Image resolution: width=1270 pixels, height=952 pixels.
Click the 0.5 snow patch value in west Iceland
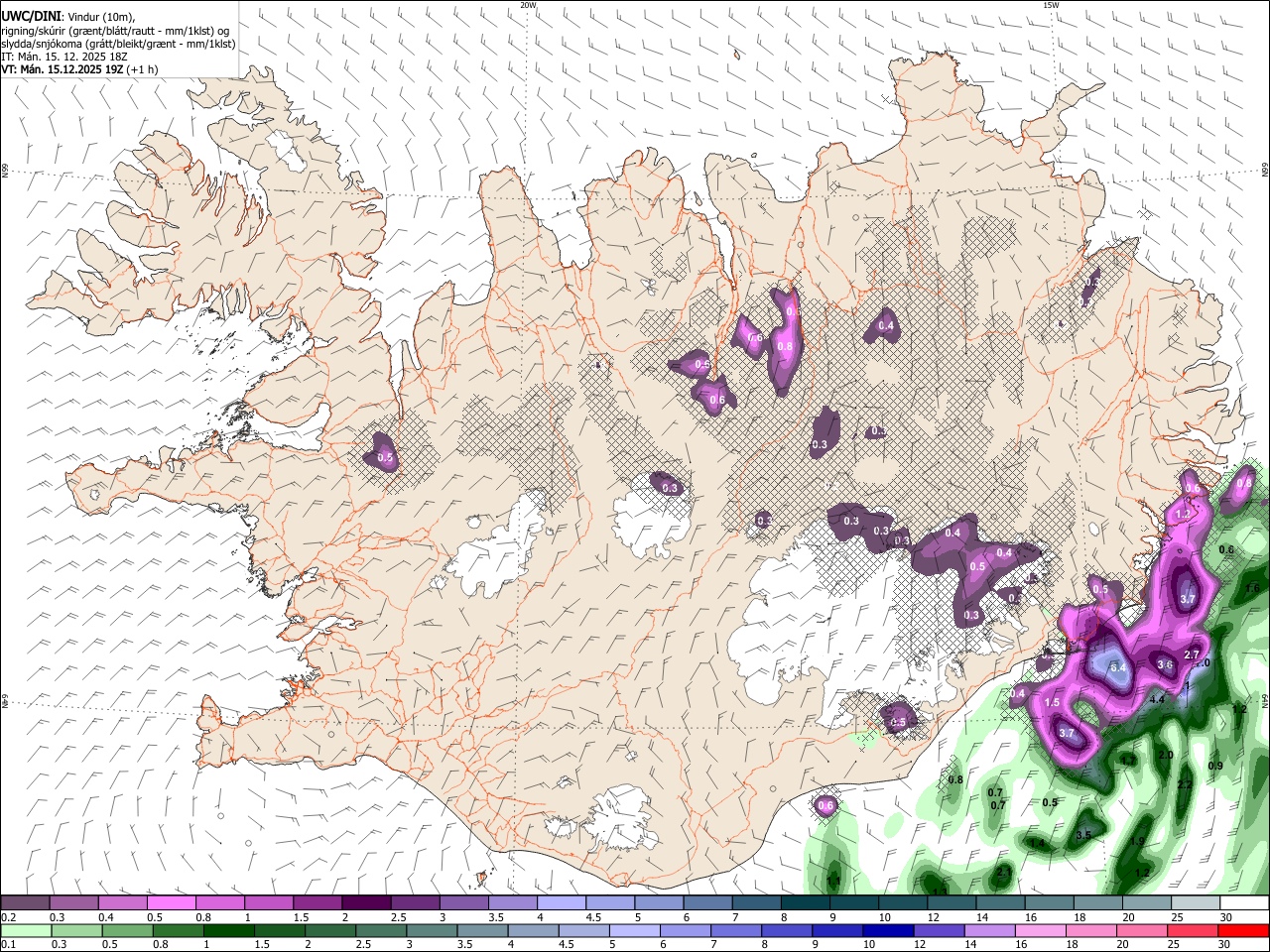(x=387, y=458)
